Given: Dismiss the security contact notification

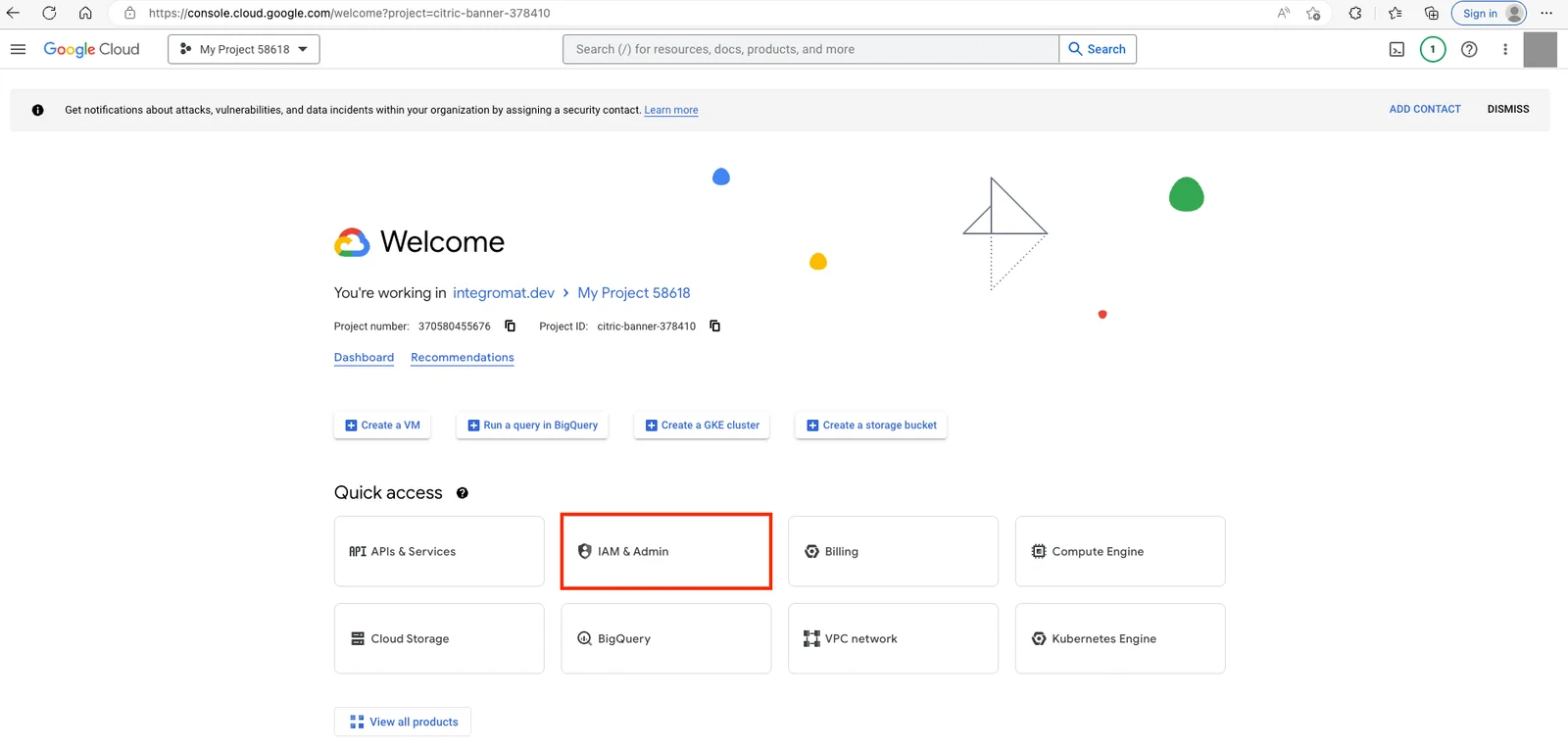Looking at the screenshot, I should pos(1508,110).
